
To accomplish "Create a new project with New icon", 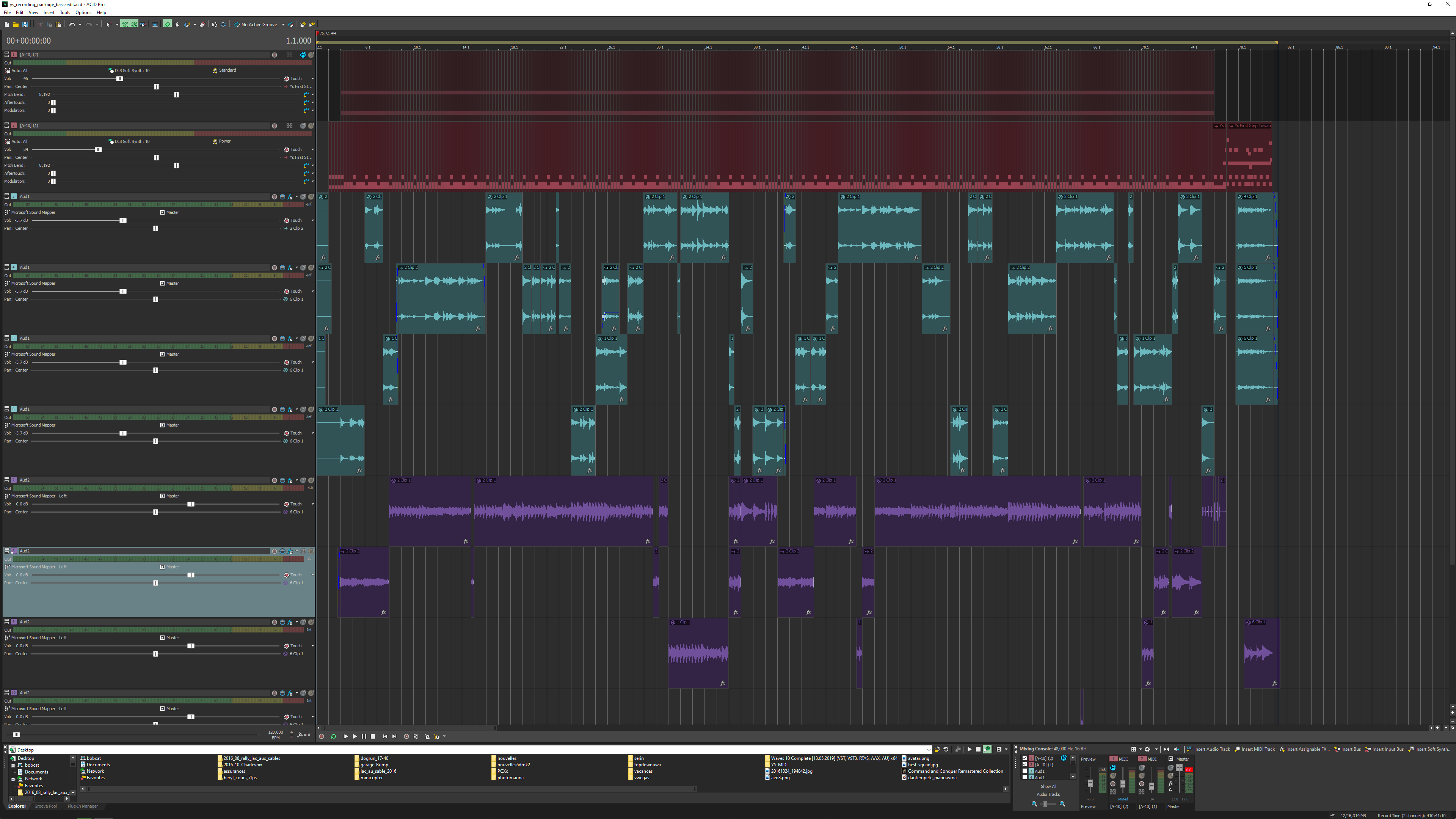I will [x=7, y=24].
